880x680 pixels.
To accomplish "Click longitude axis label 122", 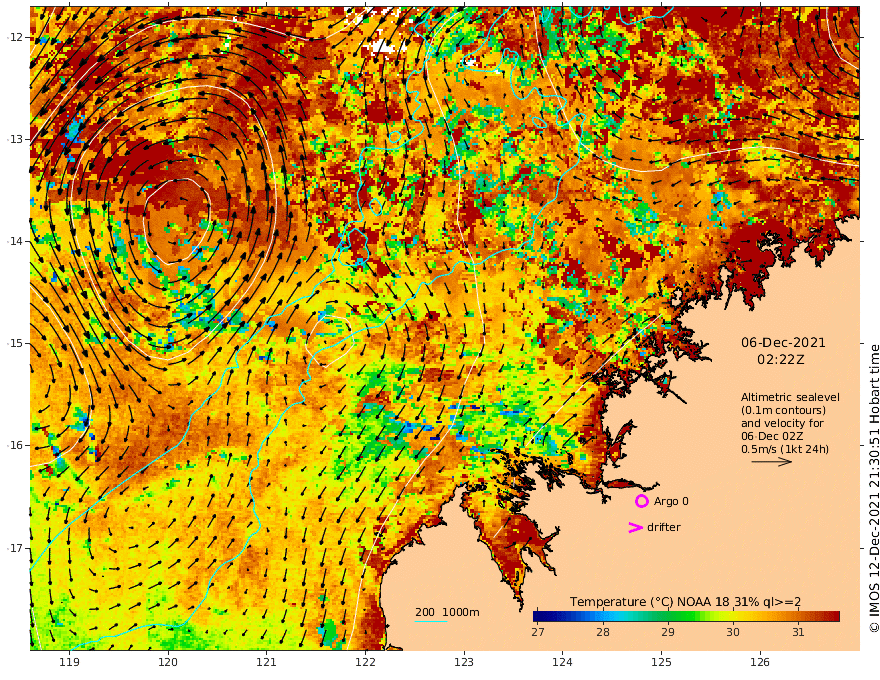I will [365, 662].
